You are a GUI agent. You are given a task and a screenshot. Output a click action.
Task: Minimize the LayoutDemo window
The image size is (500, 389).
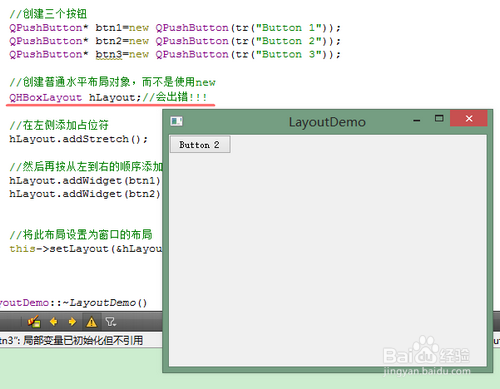417,120
